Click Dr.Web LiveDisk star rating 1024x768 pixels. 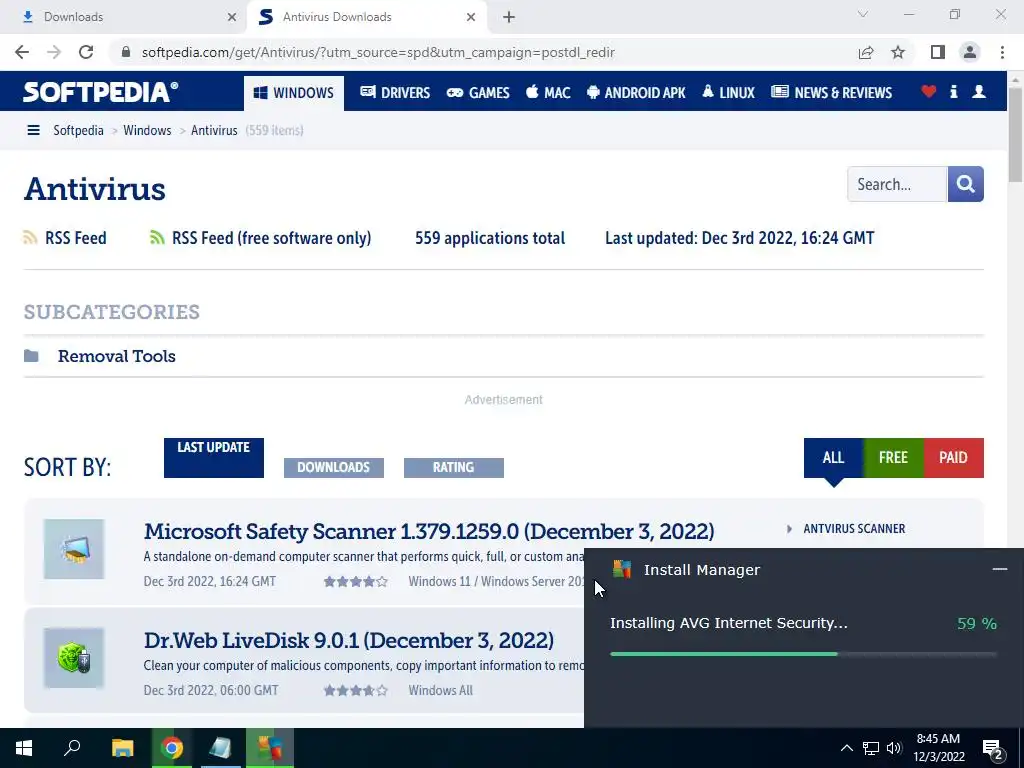click(x=356, y=690)
